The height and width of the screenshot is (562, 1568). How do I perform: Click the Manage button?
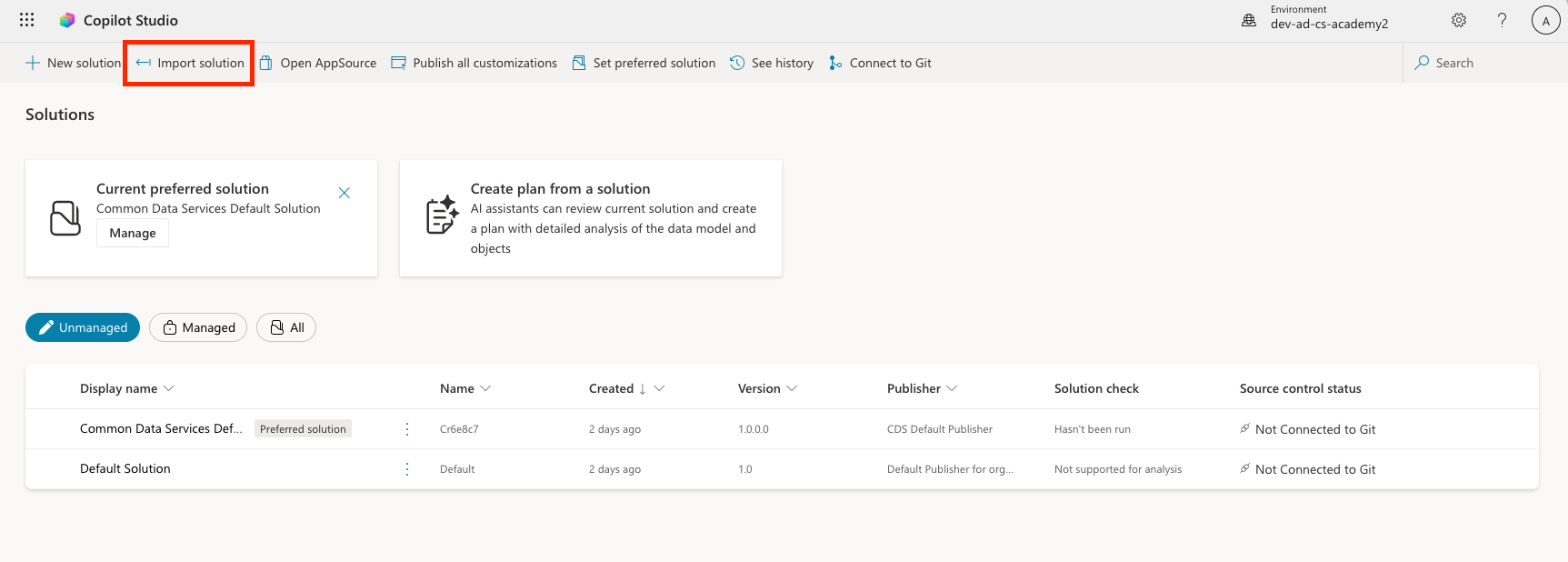(133, 233)
